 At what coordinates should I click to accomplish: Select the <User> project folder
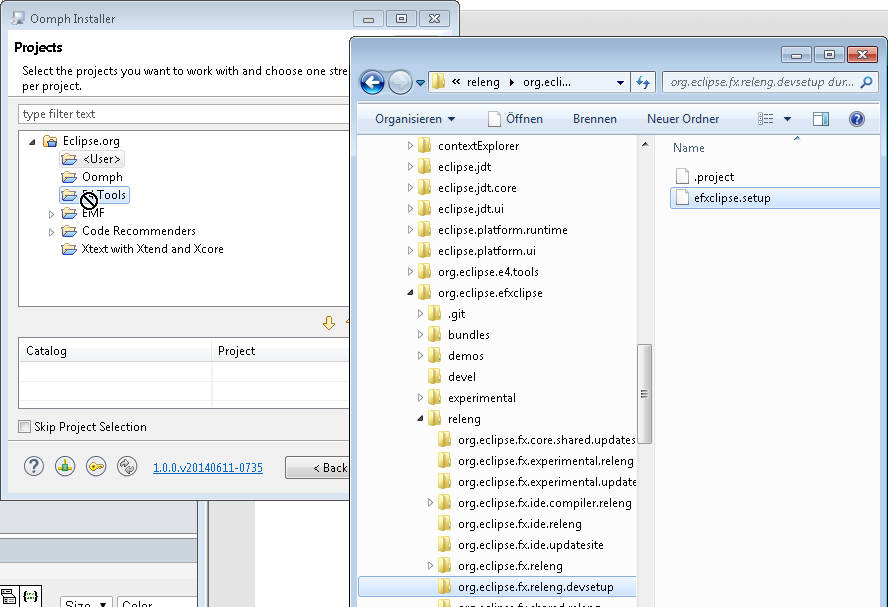pos(91,159)
